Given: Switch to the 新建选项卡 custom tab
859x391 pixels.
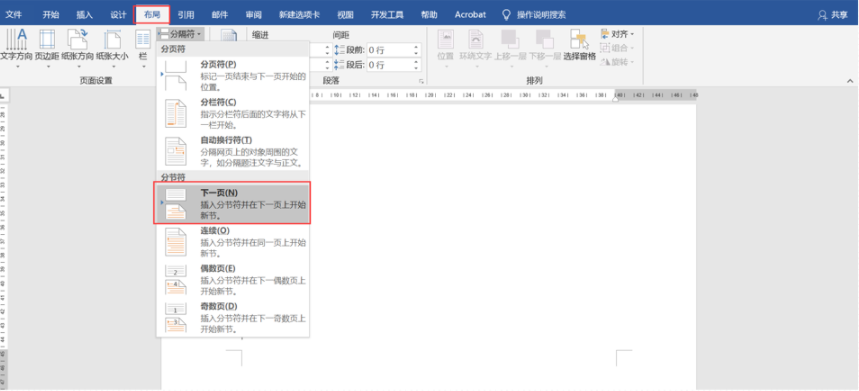Looking at the screenshot, I should (300, 15).
